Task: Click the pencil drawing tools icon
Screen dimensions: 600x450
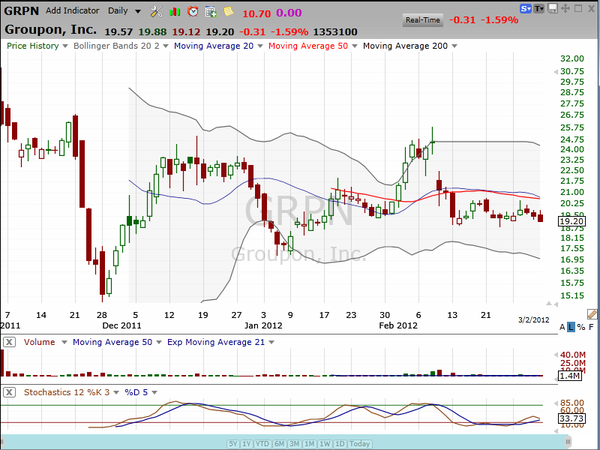Action: click(x=592, y=315)
